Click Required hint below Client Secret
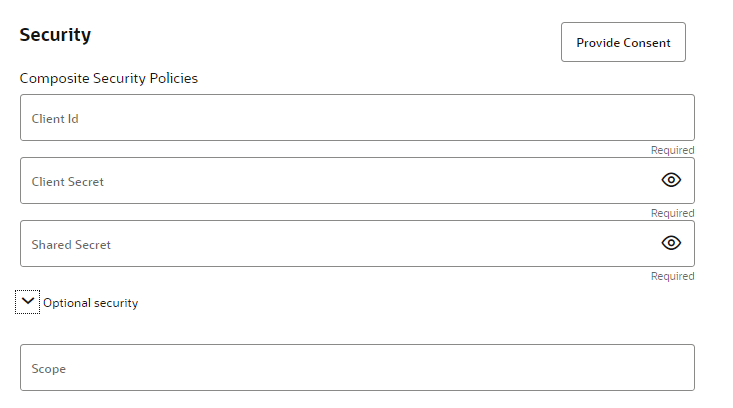Screen dimensions: 733x408 (672, 213)
